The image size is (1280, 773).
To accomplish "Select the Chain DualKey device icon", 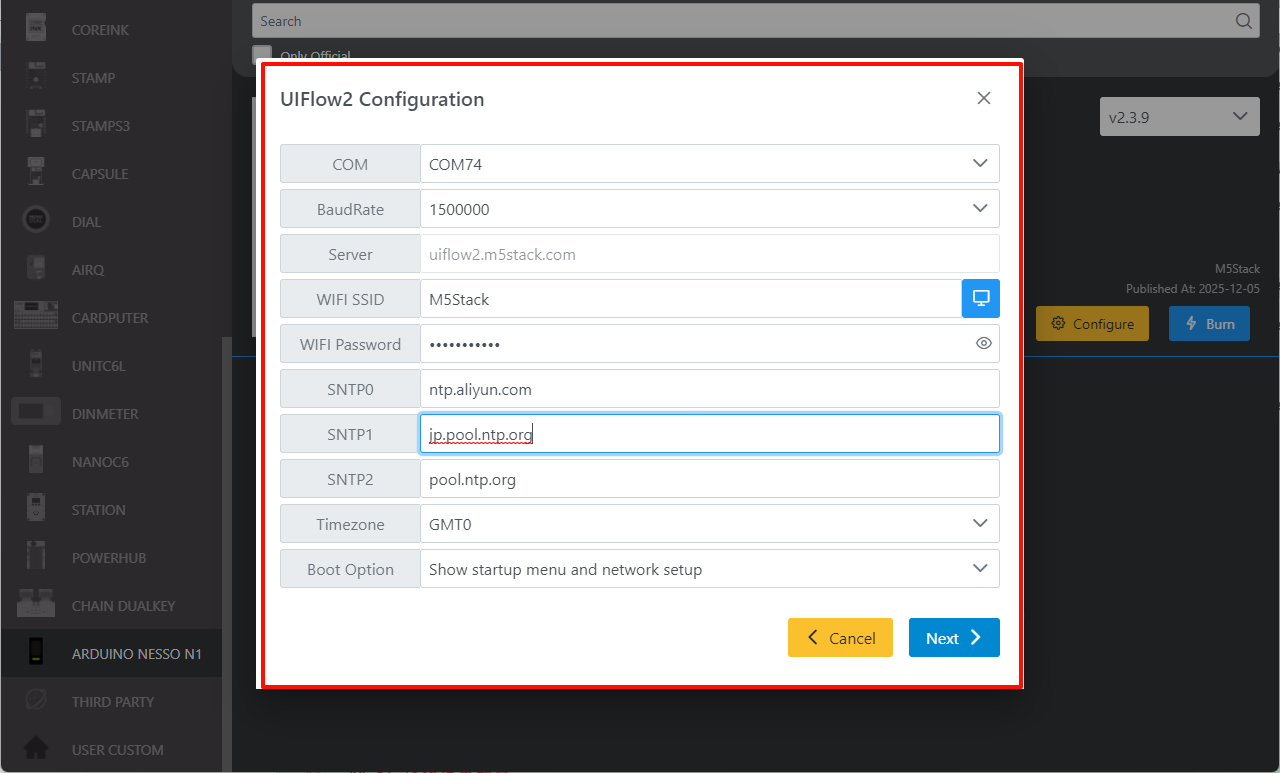I will [36, 606].
